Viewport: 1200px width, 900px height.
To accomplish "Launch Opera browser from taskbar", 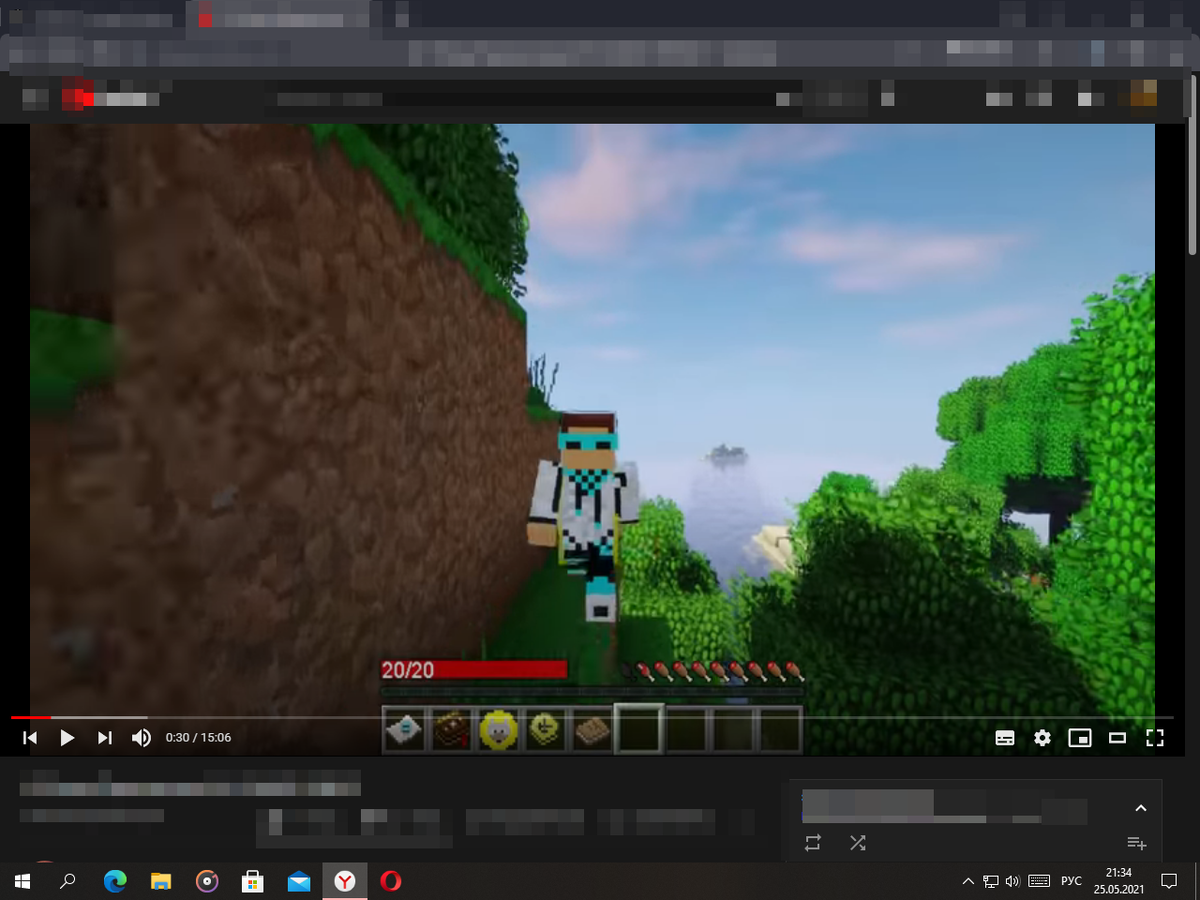I will point(391,881).
